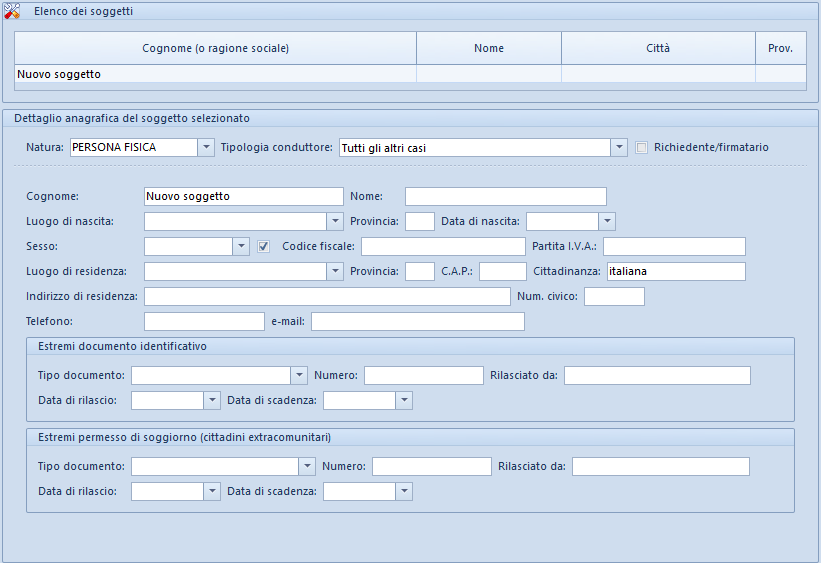Focus the Nome input field

click(506, 196)
